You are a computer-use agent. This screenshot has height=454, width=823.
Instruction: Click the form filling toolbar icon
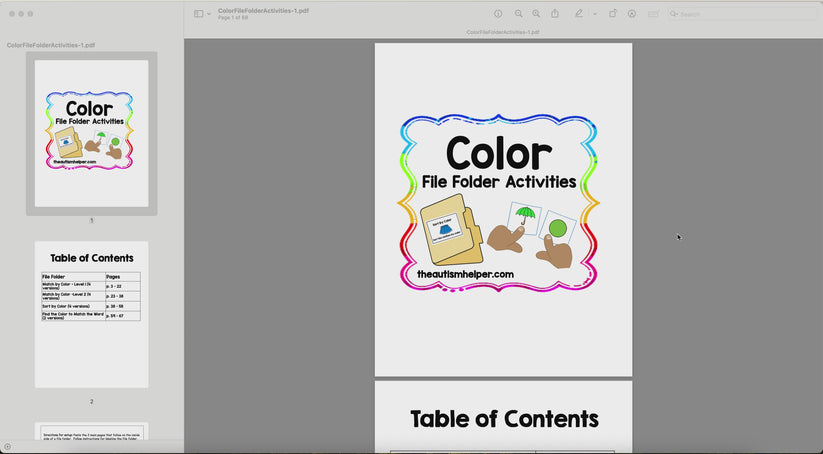[653, 14]
